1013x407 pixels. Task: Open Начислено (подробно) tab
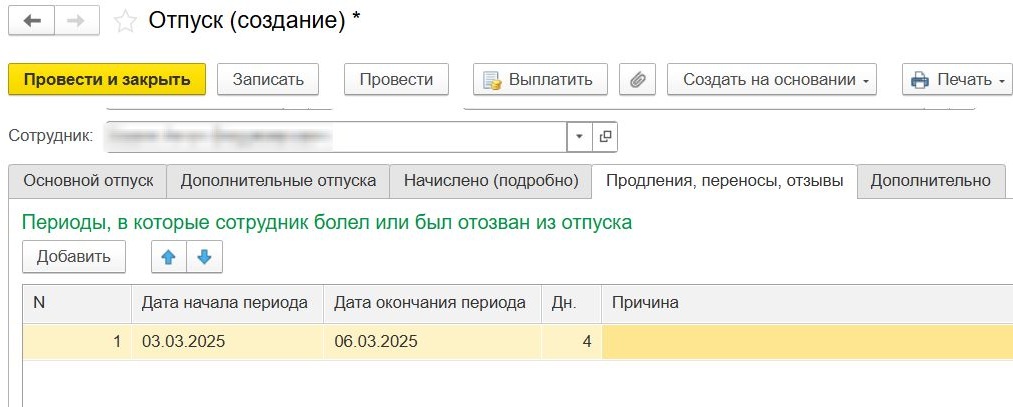[491, 181]
